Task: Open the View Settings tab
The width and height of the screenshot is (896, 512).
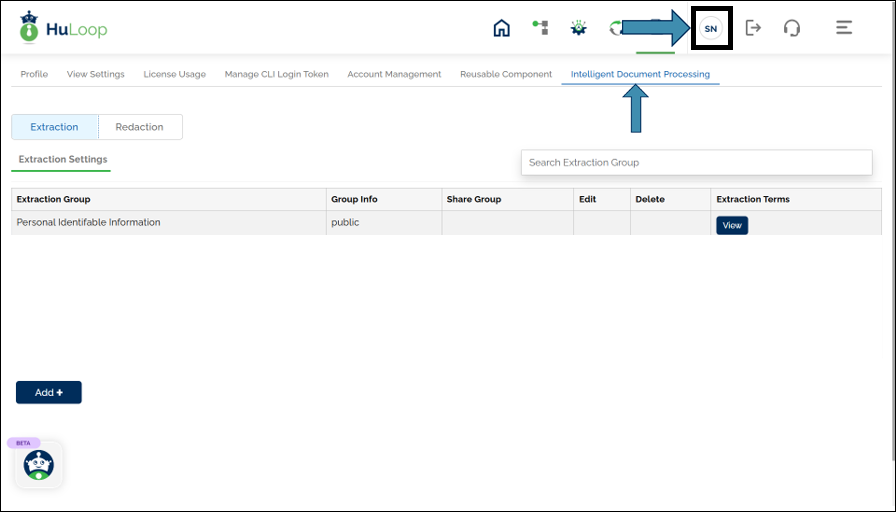Action: (x=95, y=74)
